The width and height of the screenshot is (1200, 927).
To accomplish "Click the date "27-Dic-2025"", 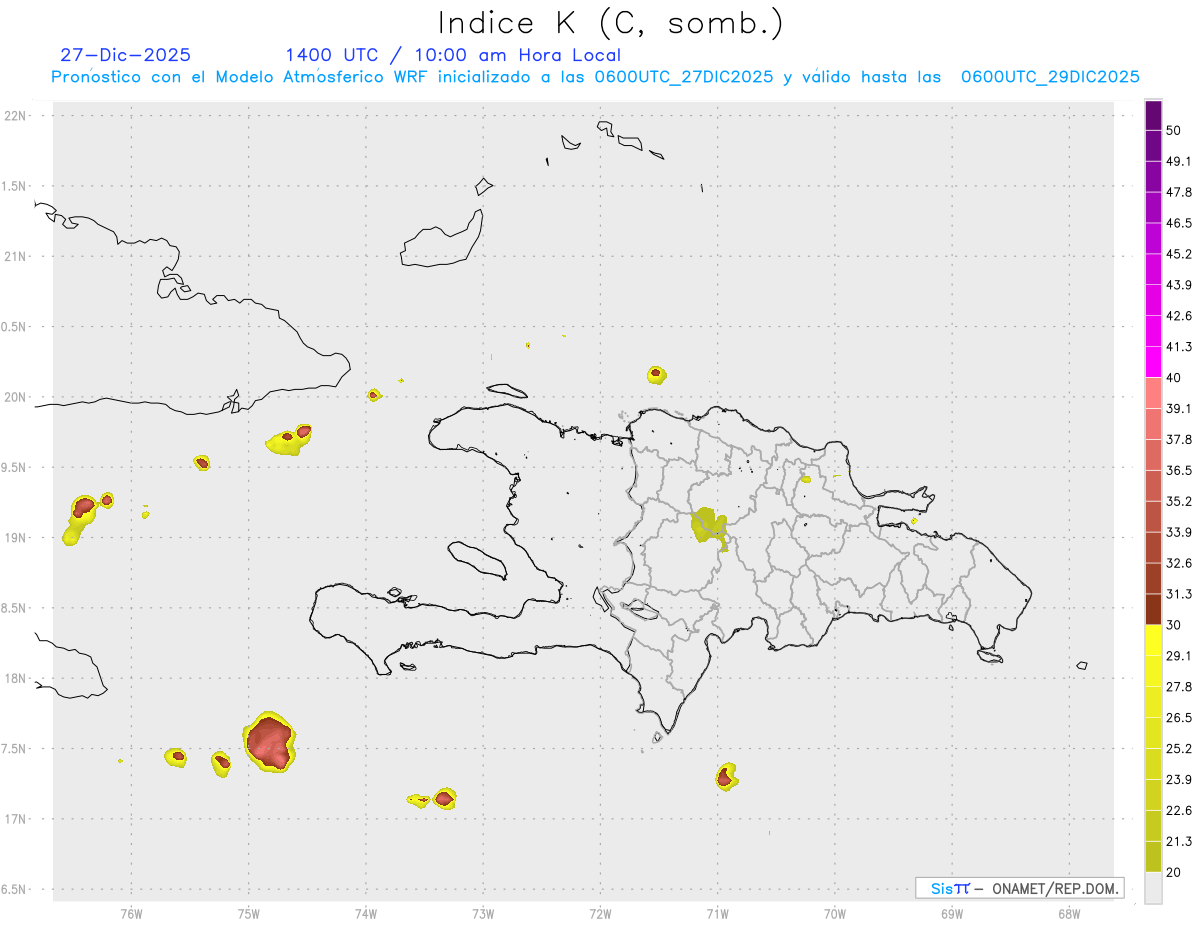I will (126, 55).
